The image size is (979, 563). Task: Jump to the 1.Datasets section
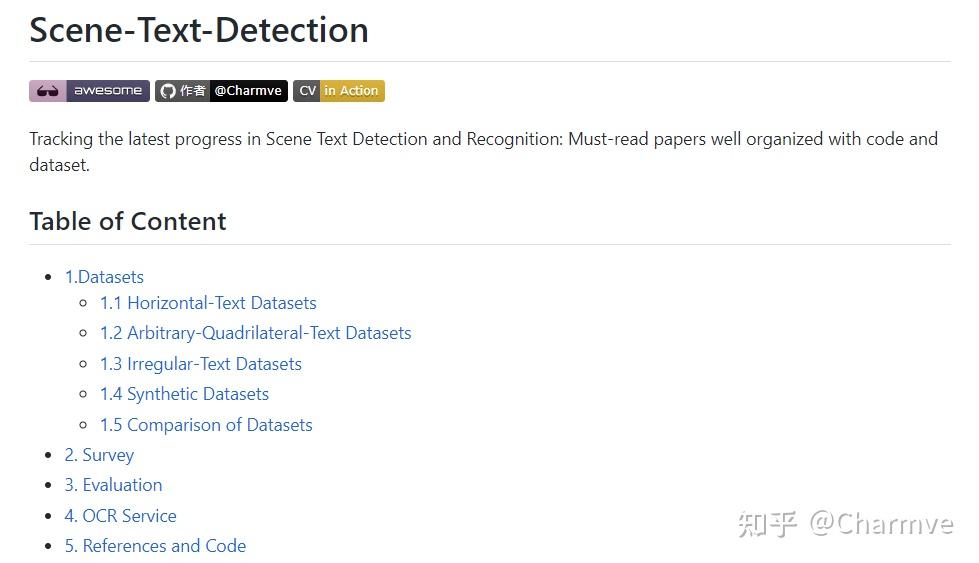click(104, 277)
